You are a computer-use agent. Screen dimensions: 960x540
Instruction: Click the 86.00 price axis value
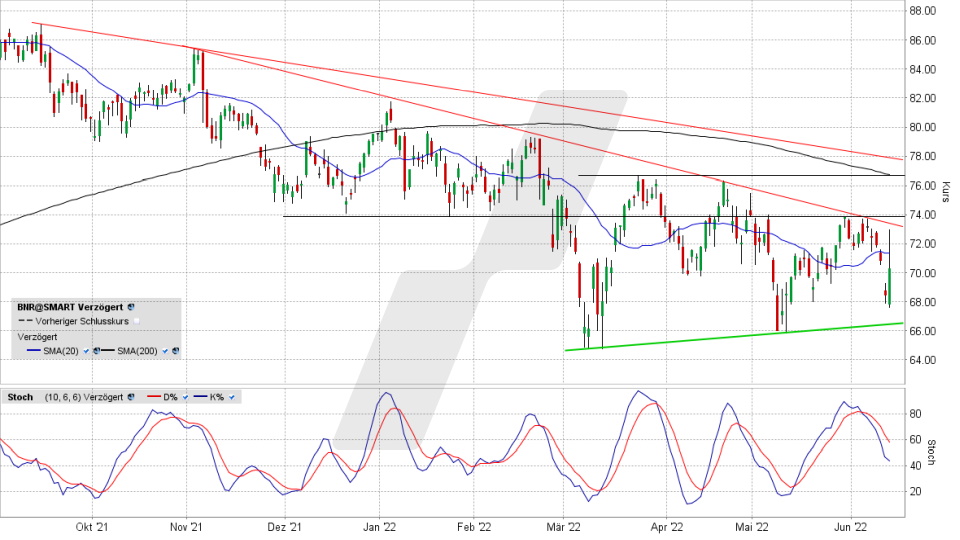point(922,40)
